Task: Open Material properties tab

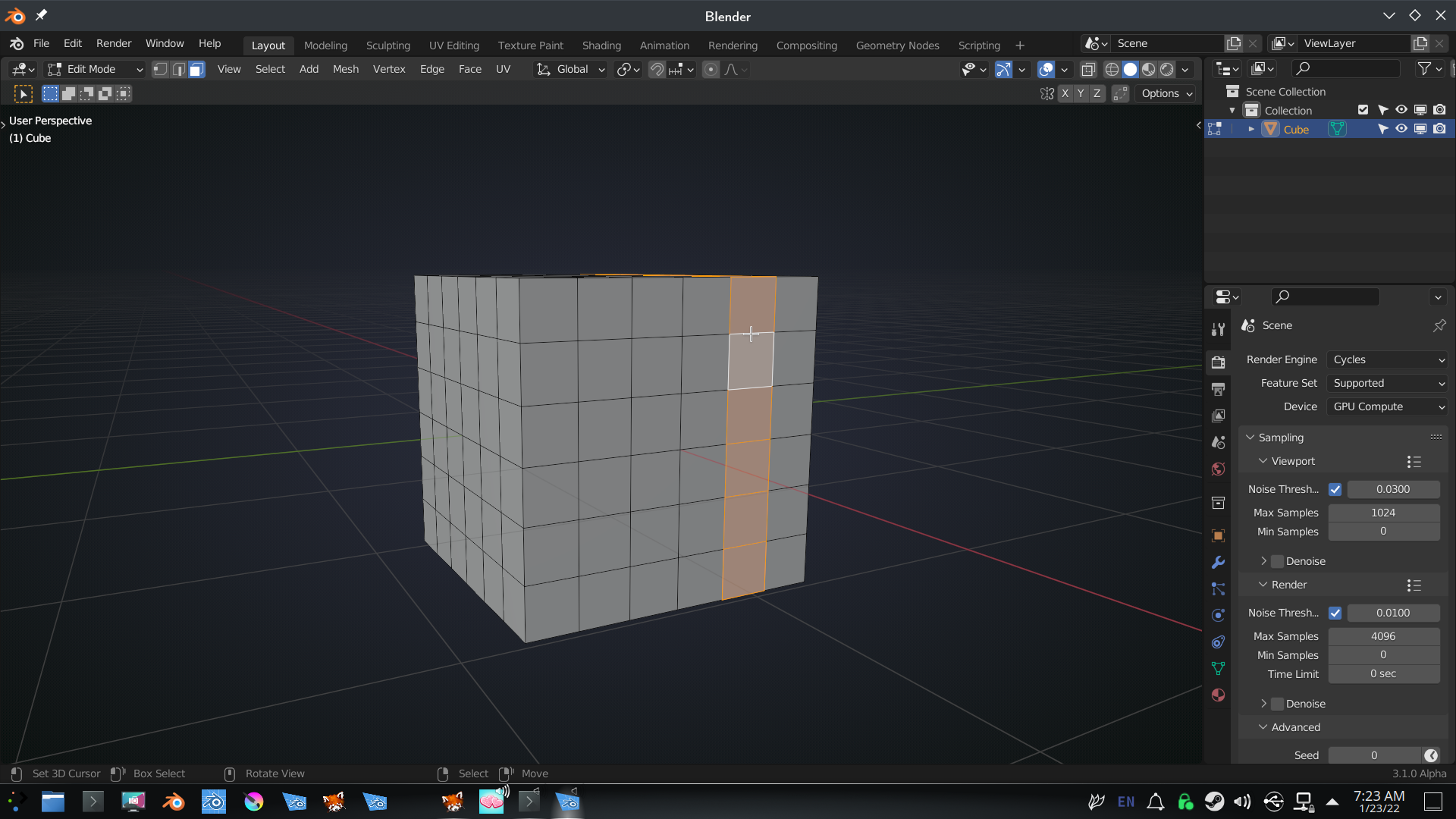Action: point(1218,695)
